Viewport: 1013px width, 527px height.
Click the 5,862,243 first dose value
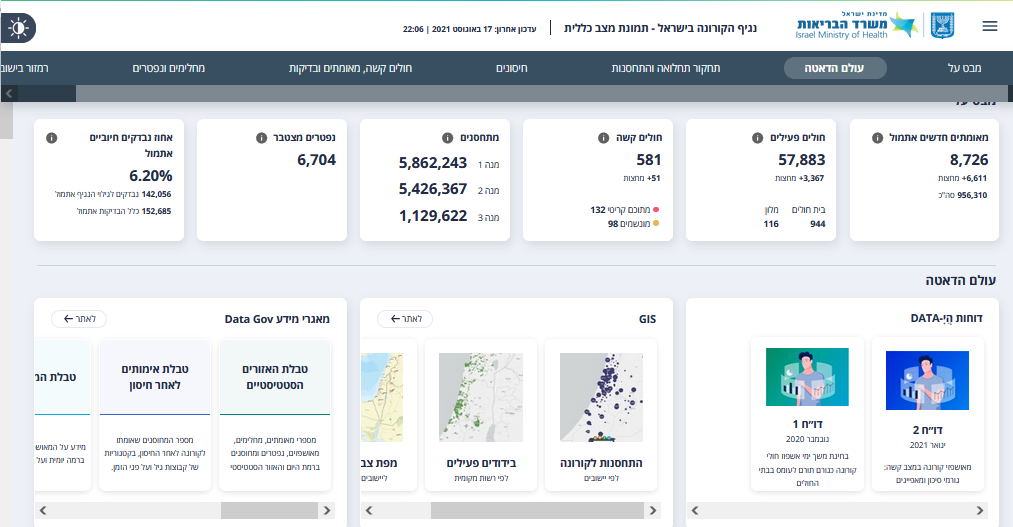[433, 163]
